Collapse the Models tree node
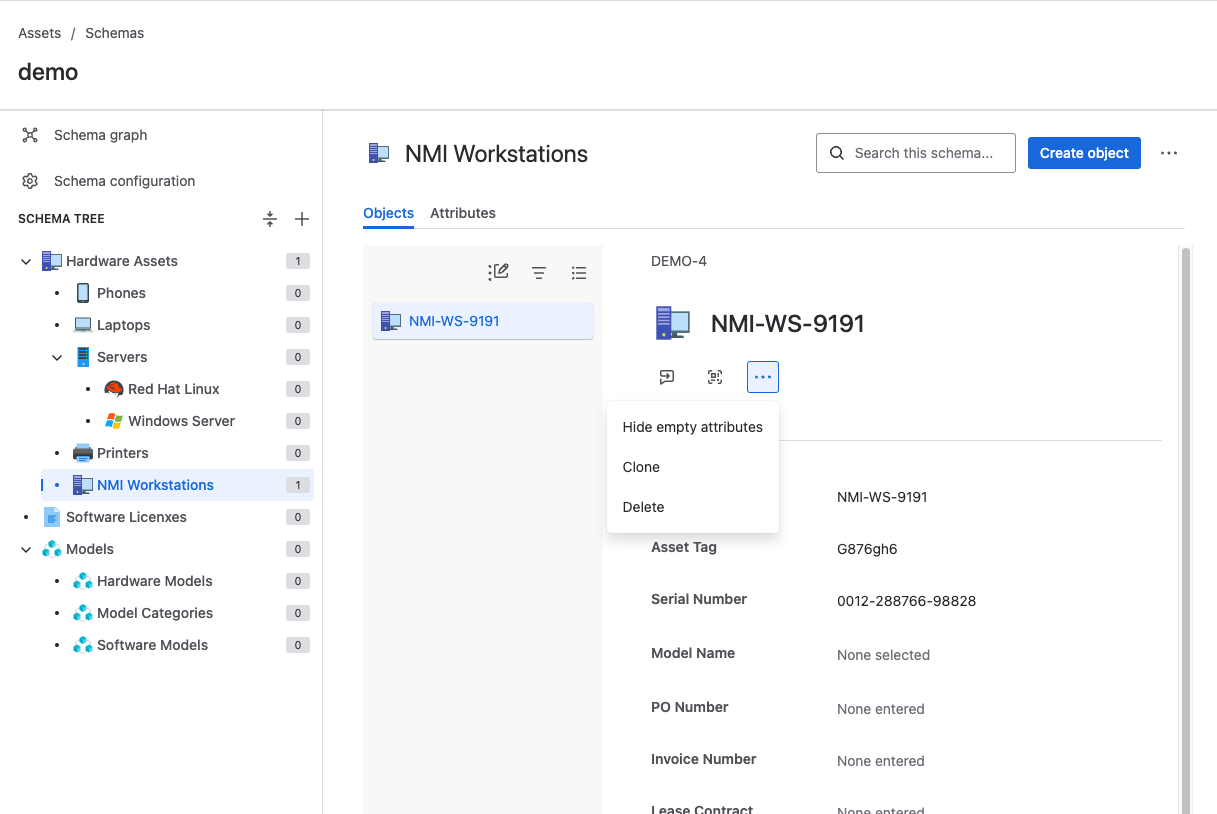The image size is (1217, 814). click(x=26, y=549)
